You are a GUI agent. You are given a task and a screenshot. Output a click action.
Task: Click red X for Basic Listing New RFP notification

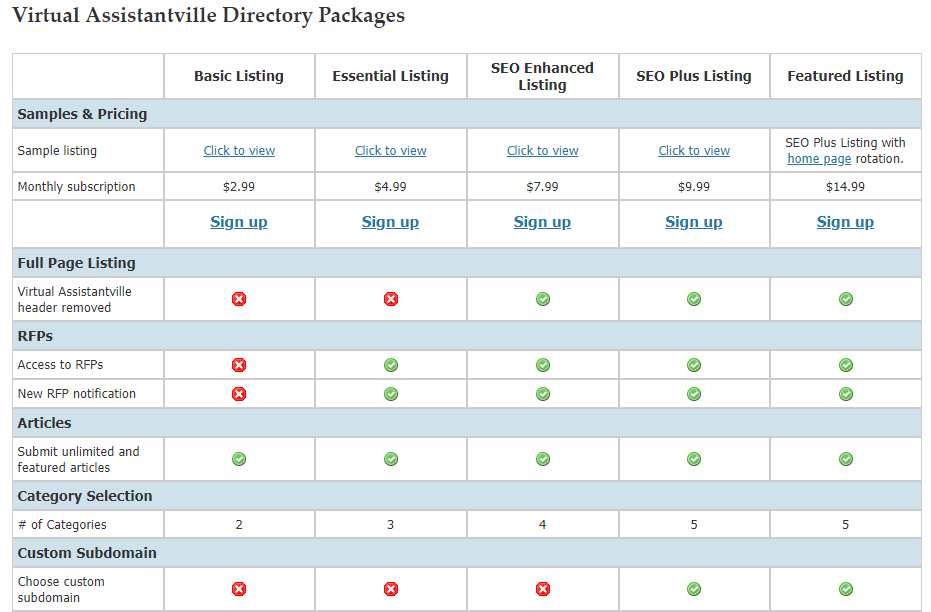pos(239,394)
